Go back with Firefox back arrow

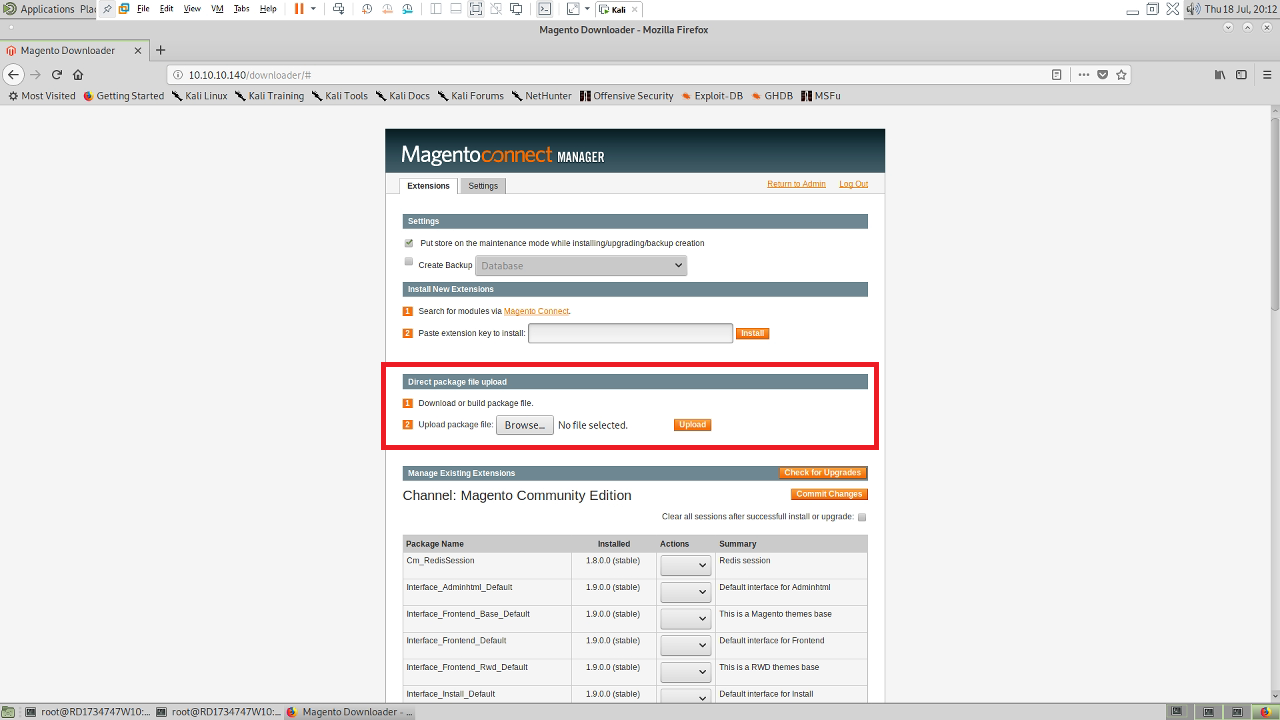[13, 74]
